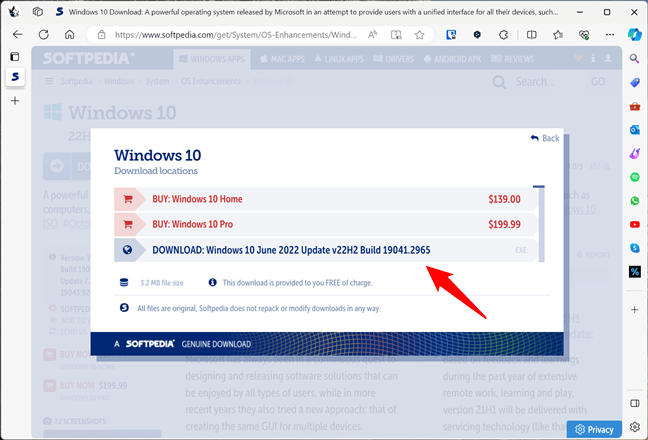
Task: Switch to Mac Apps tab
Action: (283, 59)
